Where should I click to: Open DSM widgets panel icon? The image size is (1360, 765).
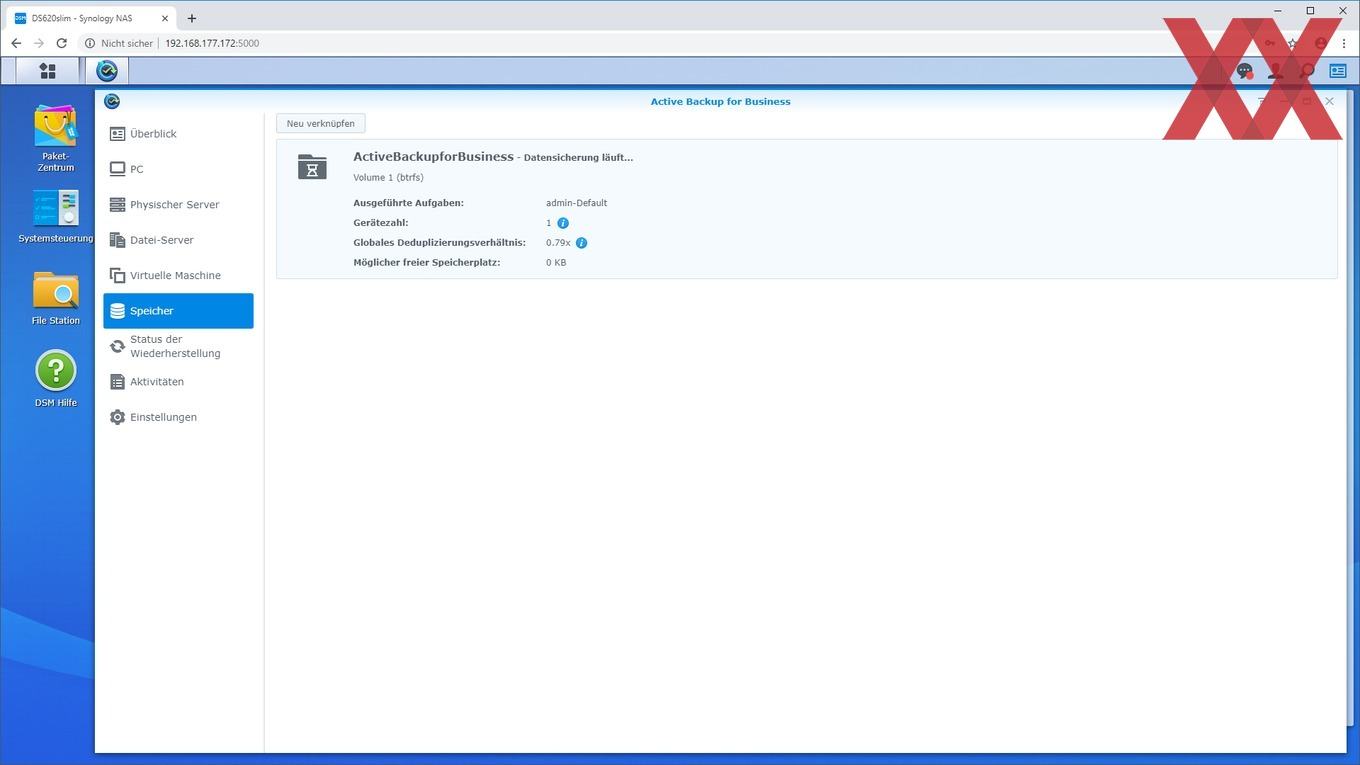(1338, 71)
